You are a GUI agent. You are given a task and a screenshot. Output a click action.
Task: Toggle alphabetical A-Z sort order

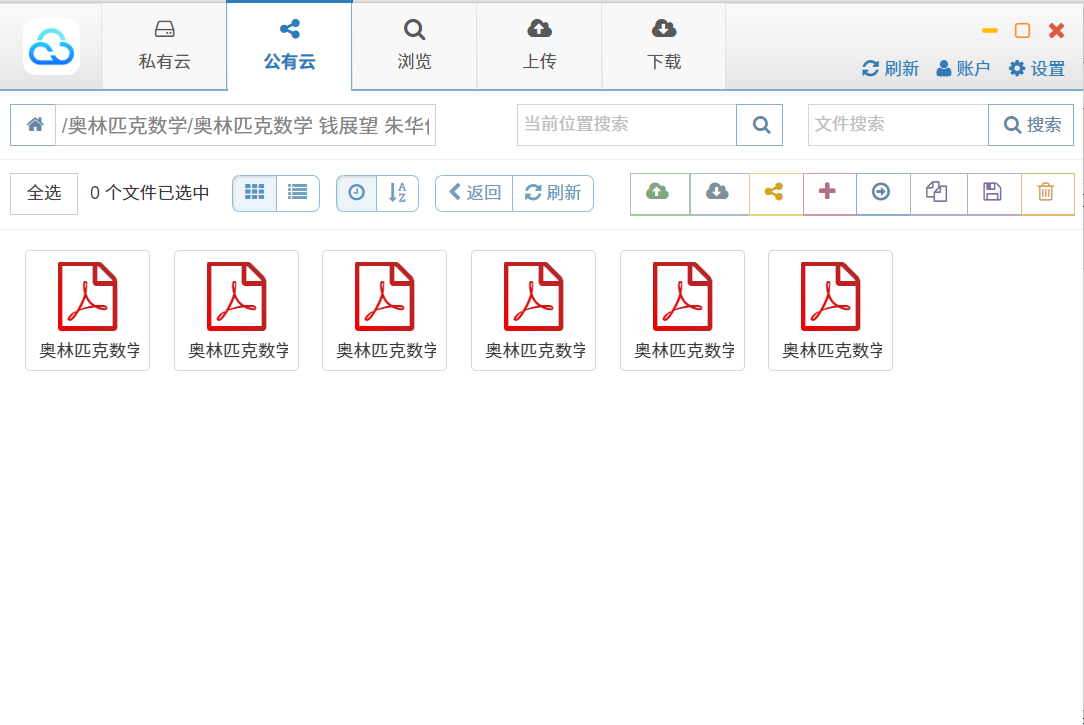tap(398, 193)
